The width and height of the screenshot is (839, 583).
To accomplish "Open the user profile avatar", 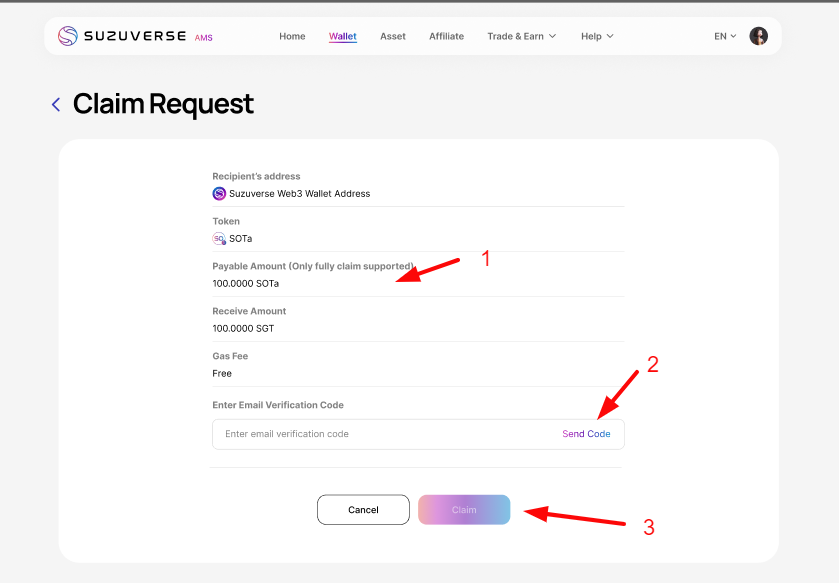I will click(758, 36).
